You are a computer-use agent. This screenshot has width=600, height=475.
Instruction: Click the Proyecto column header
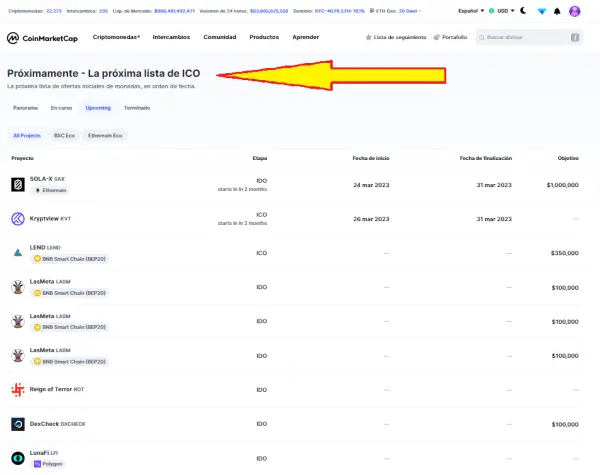point(22,158)
